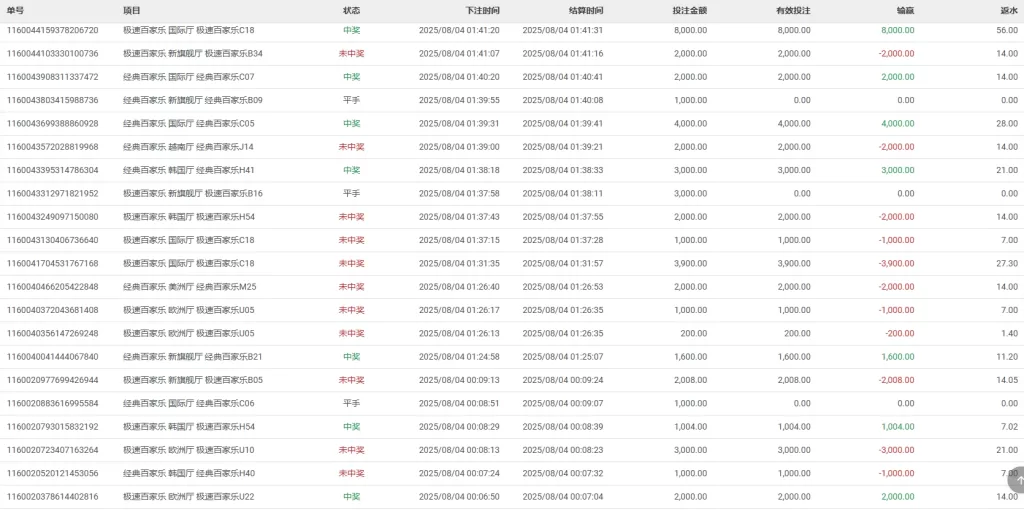Screen dimensions: 1024x510
Task: Select order number 1160044159378206720
Action: [52, 30]
